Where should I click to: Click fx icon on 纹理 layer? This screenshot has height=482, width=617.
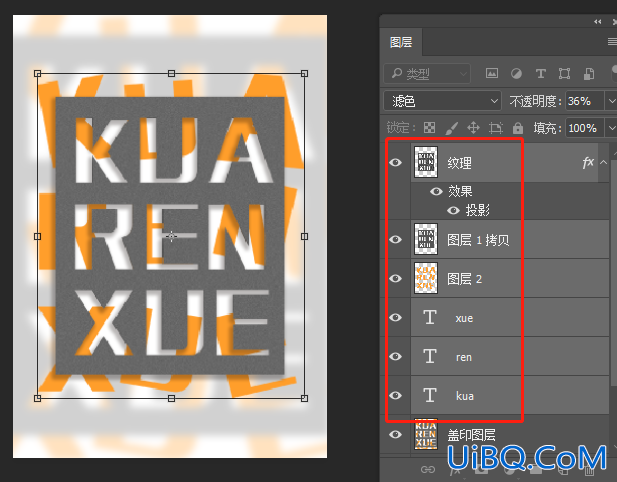coord(588,162)
